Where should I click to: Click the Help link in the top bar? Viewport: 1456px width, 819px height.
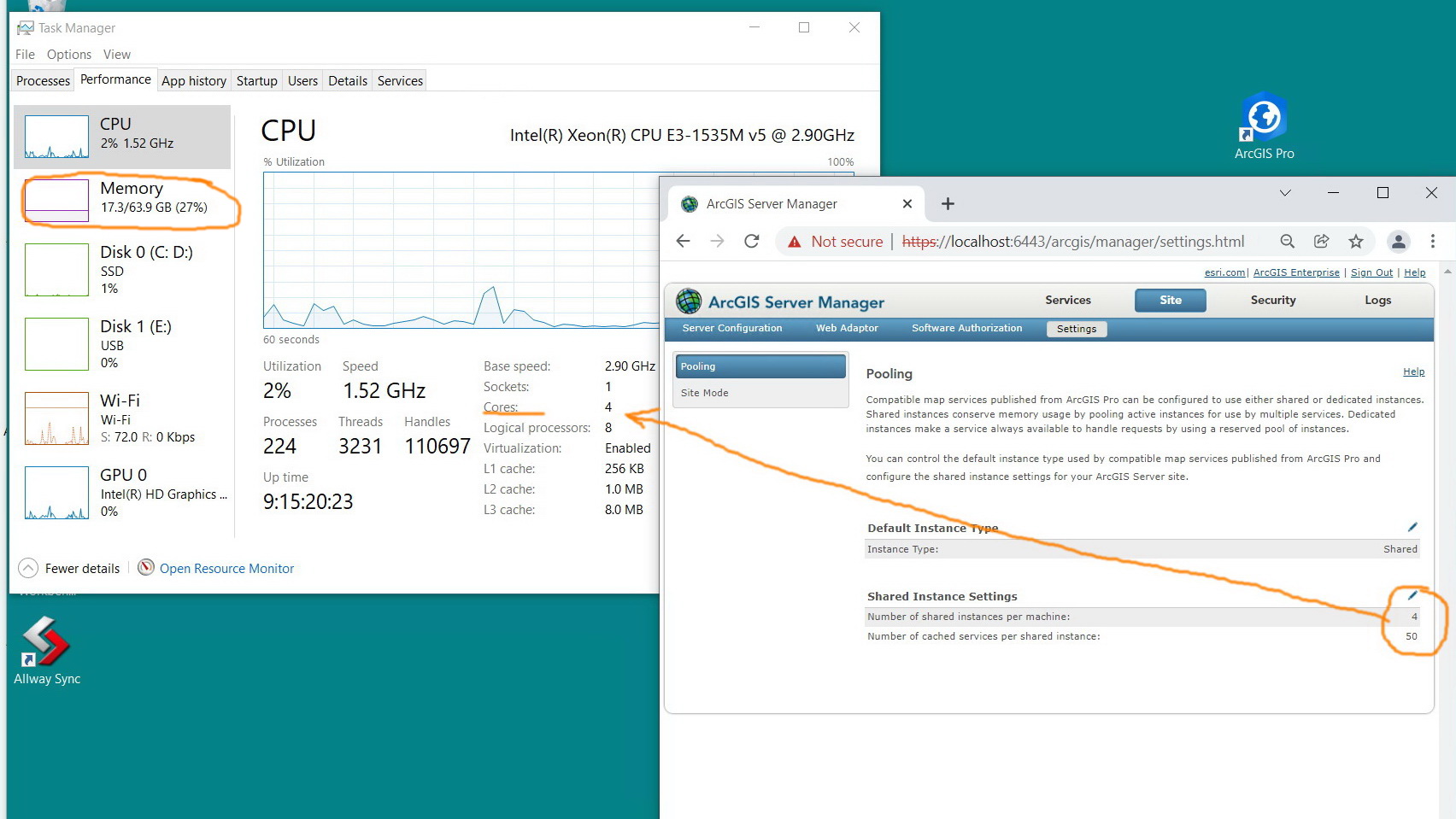coord(1415,272)
